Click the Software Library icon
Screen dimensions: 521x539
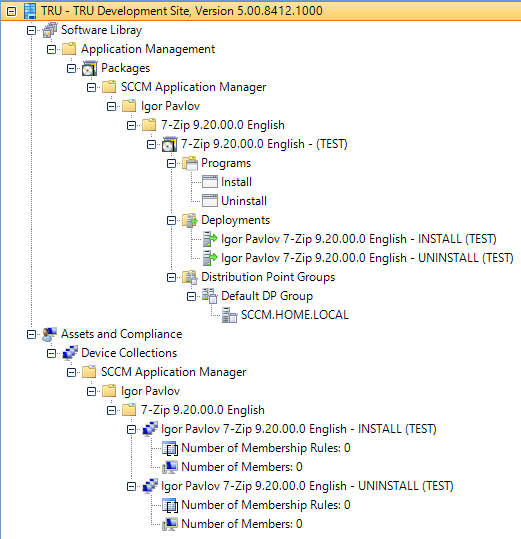click(50, 30)
